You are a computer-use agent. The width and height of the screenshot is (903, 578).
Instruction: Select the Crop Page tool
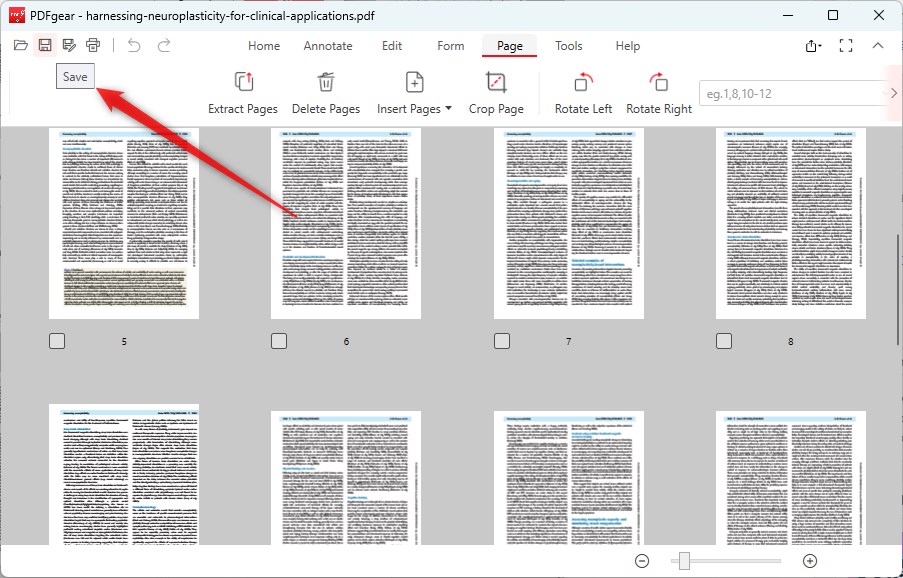[496, 92]
